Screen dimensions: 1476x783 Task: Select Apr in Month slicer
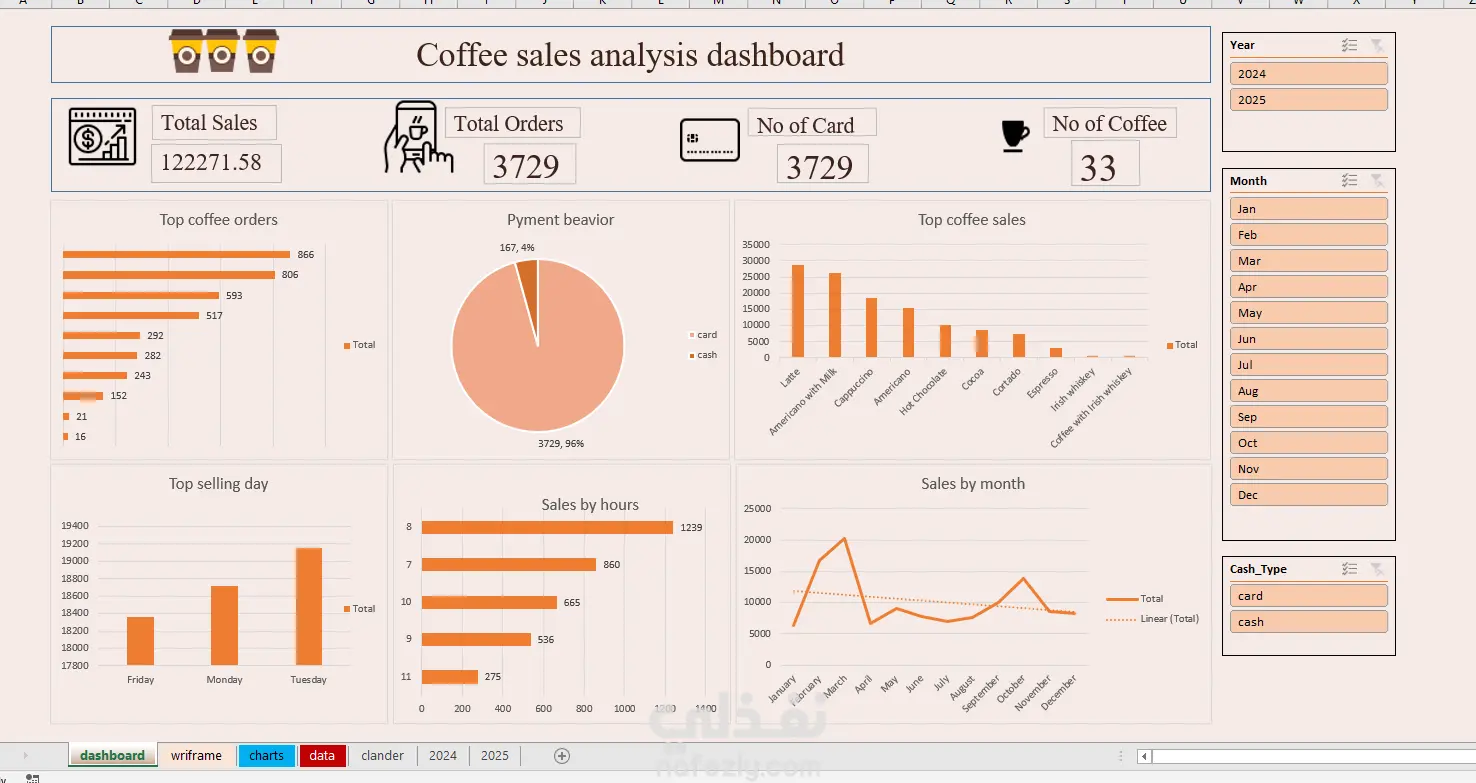click(1309, 287)
